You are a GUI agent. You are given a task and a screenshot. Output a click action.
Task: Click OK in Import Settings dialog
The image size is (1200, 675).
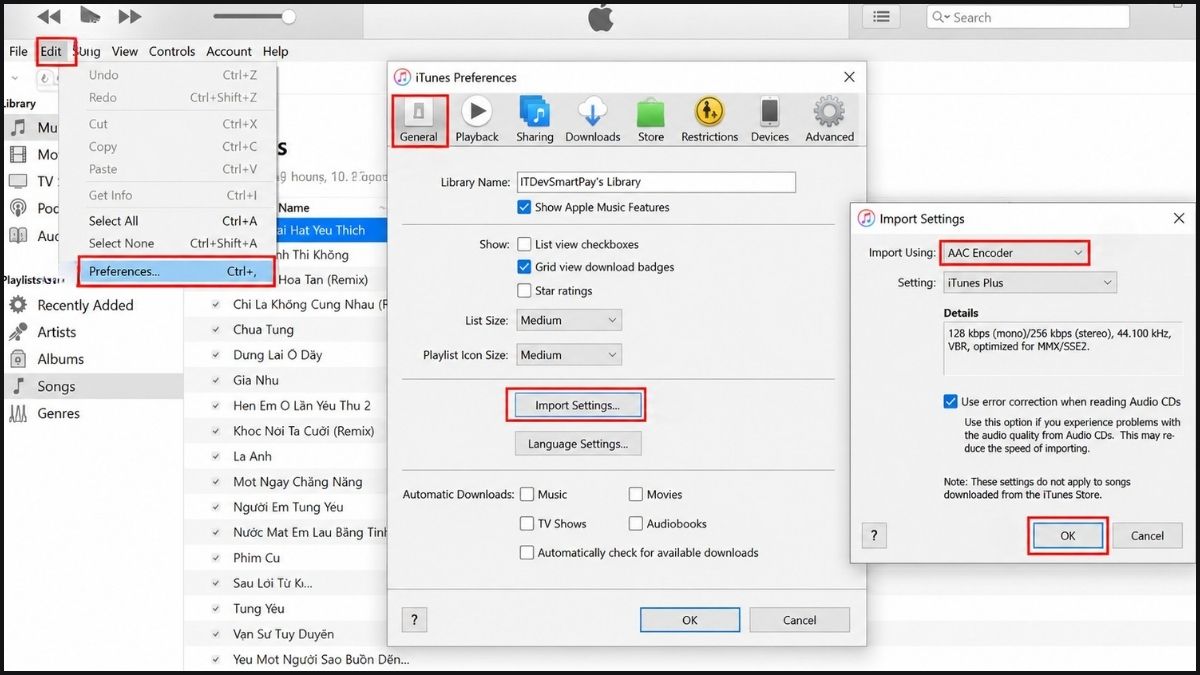[x=1068, y=536]
